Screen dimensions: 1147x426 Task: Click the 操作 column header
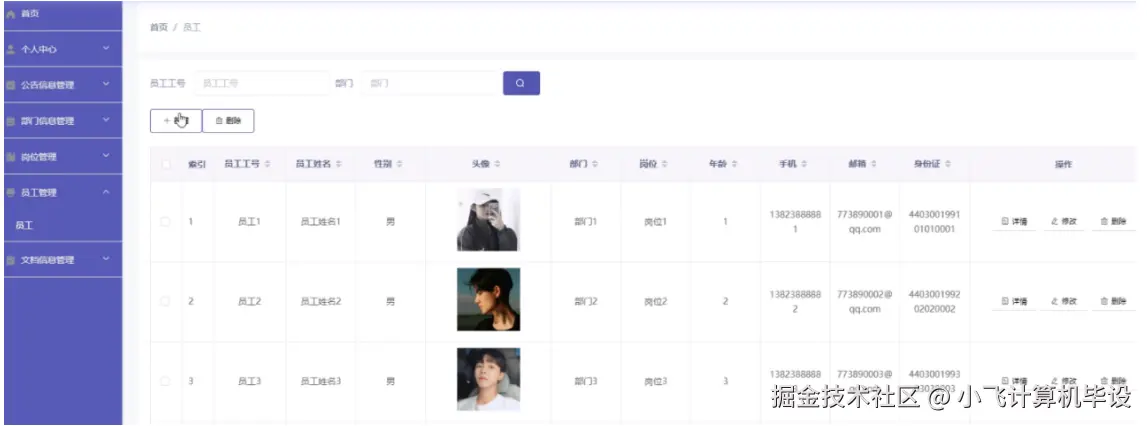[x=1063, y=164]
